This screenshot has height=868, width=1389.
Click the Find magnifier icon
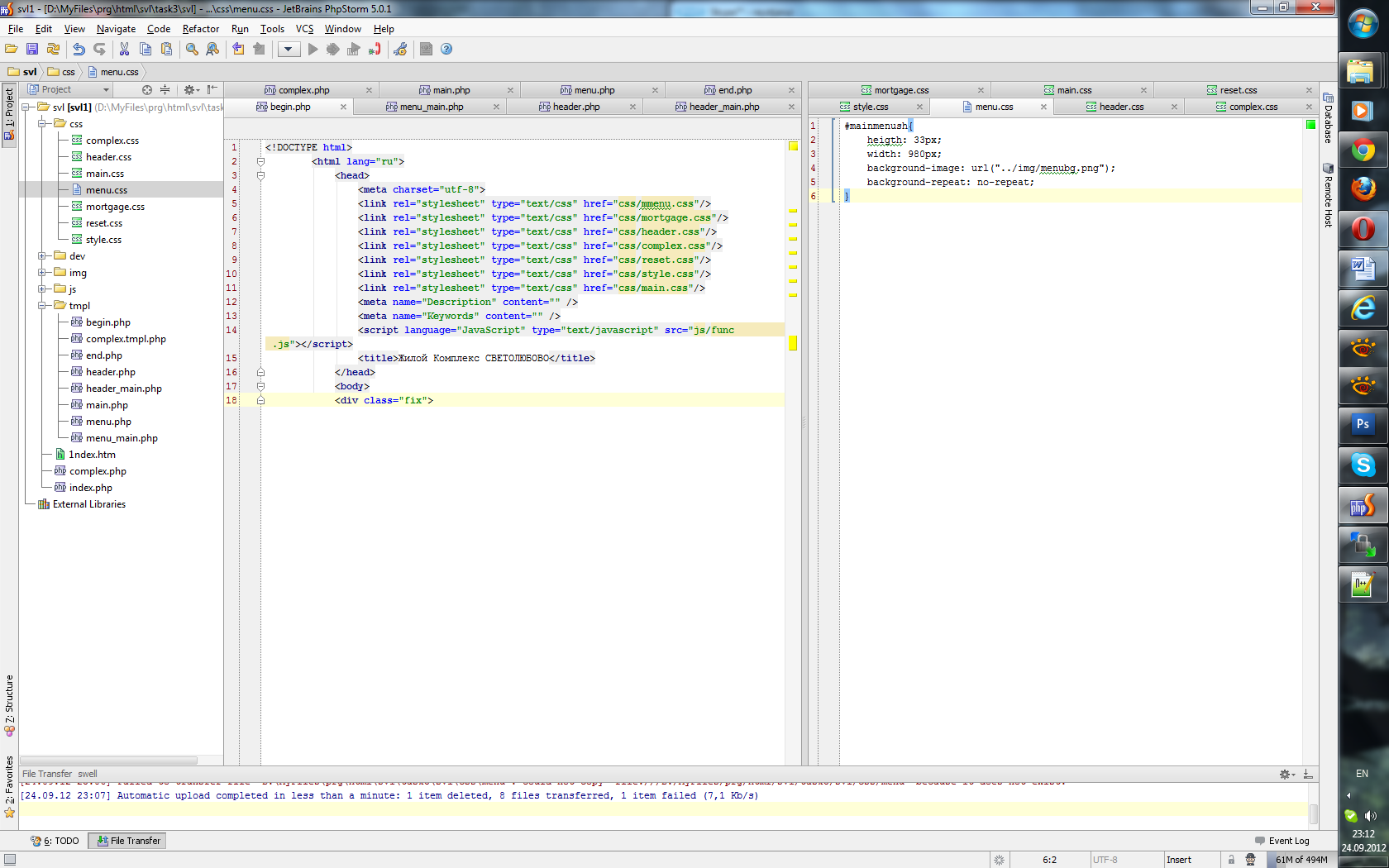[192, 50]
